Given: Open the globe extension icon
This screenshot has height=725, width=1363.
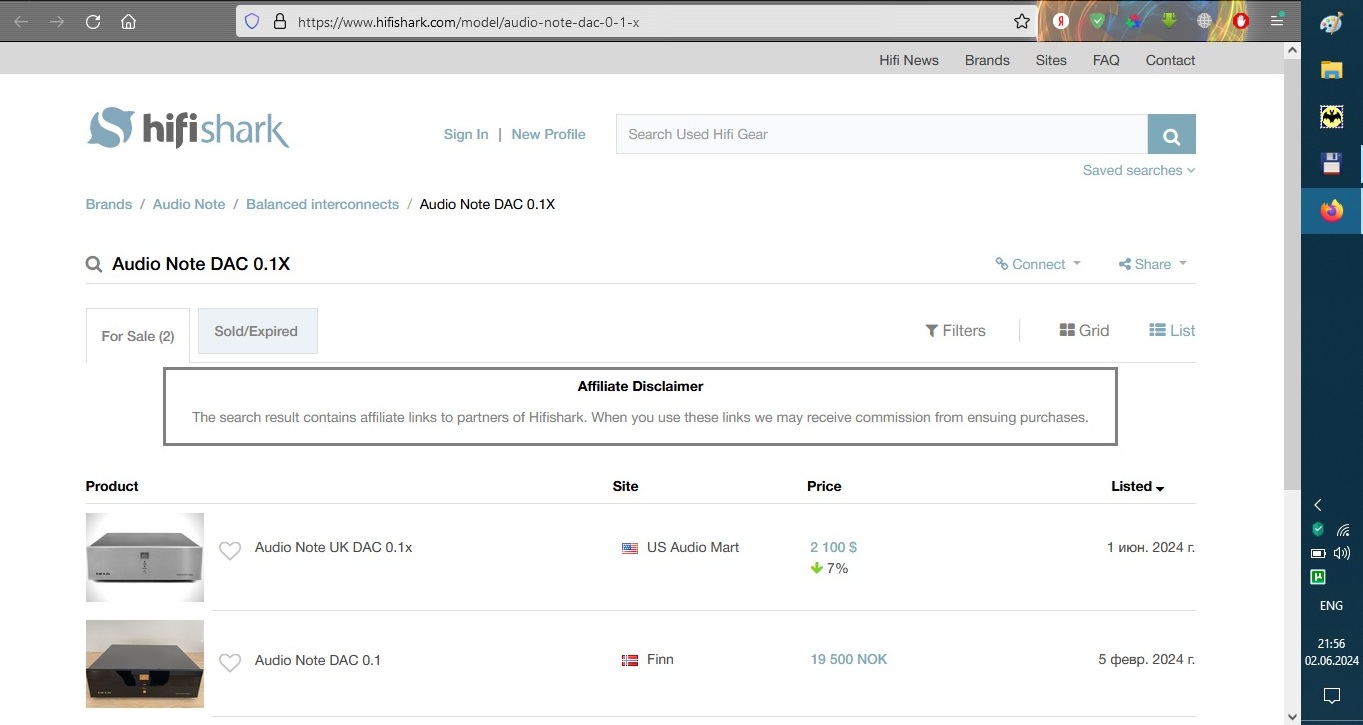Looking at the screenshot, I should tap(1205, 20).
